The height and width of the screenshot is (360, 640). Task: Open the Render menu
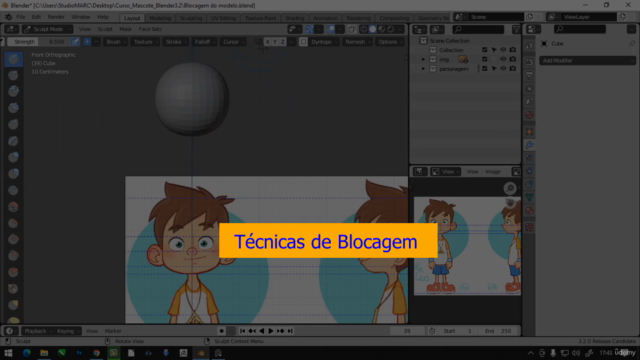(56, 17)
